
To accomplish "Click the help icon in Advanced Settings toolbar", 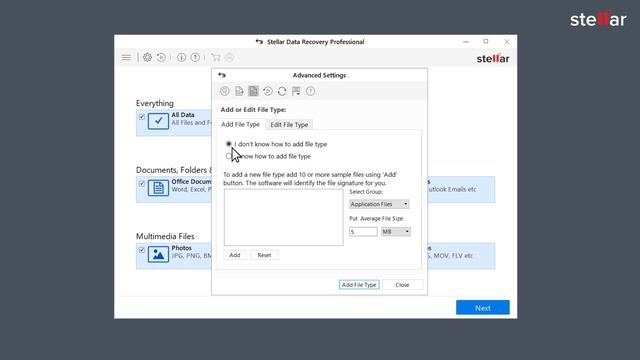I will tap(311, 91).
